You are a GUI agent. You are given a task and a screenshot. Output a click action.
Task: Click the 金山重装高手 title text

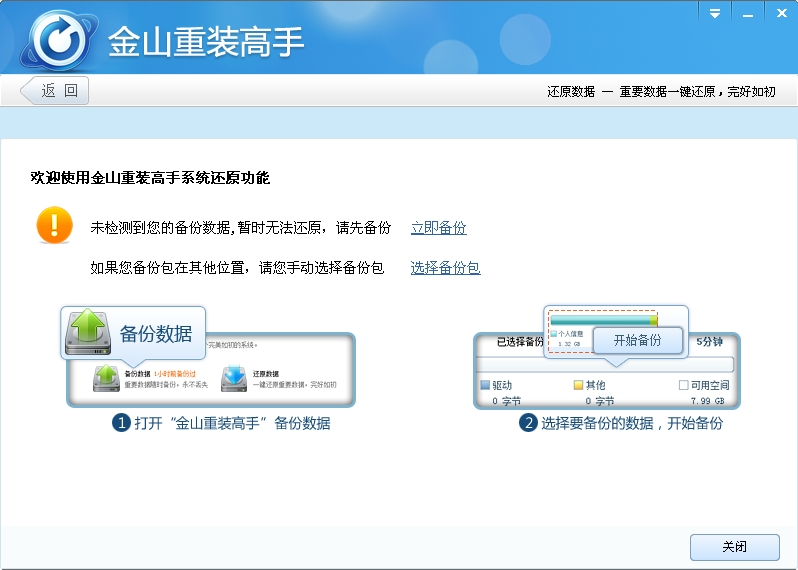206,41
